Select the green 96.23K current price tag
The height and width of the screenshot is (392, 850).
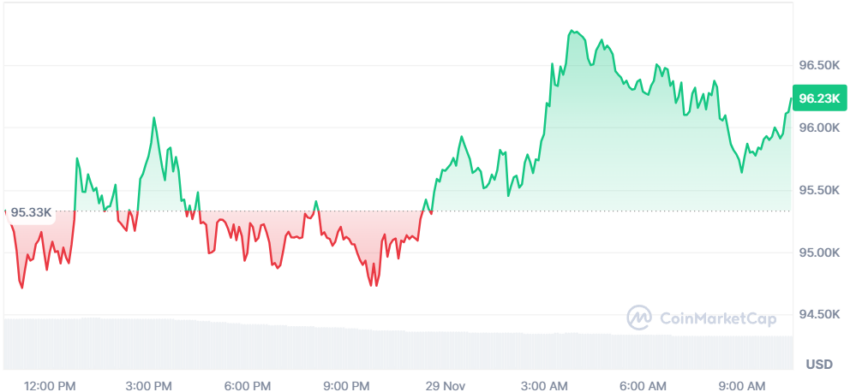(x=819, y=98)
